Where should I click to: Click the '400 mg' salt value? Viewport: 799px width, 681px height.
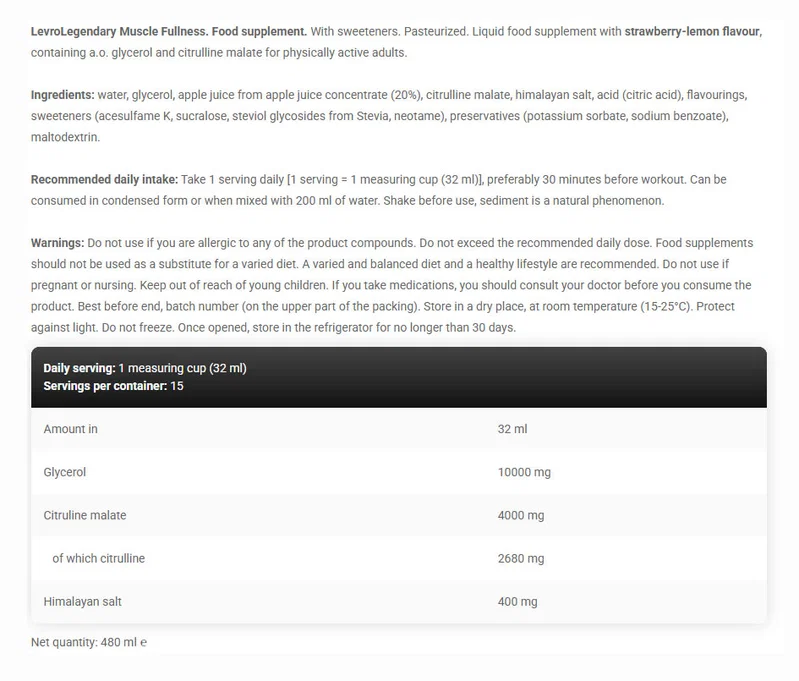(518, 602)
